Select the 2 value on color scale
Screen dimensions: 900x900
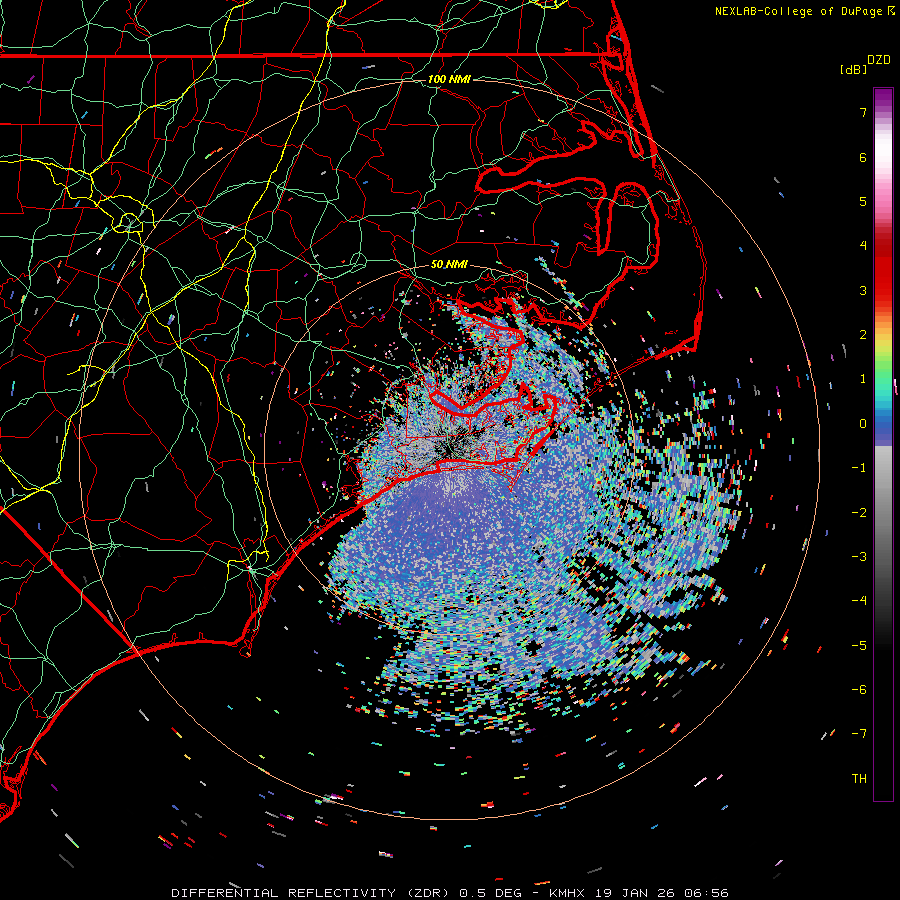click(x=863, y=335)
